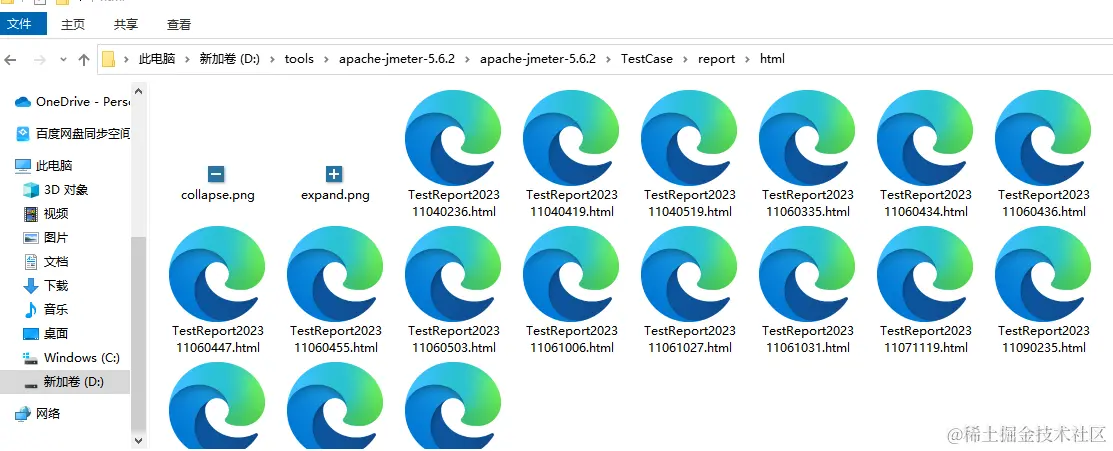
Task: Open the collapse.png image file
Action: (x=217, y=174)
